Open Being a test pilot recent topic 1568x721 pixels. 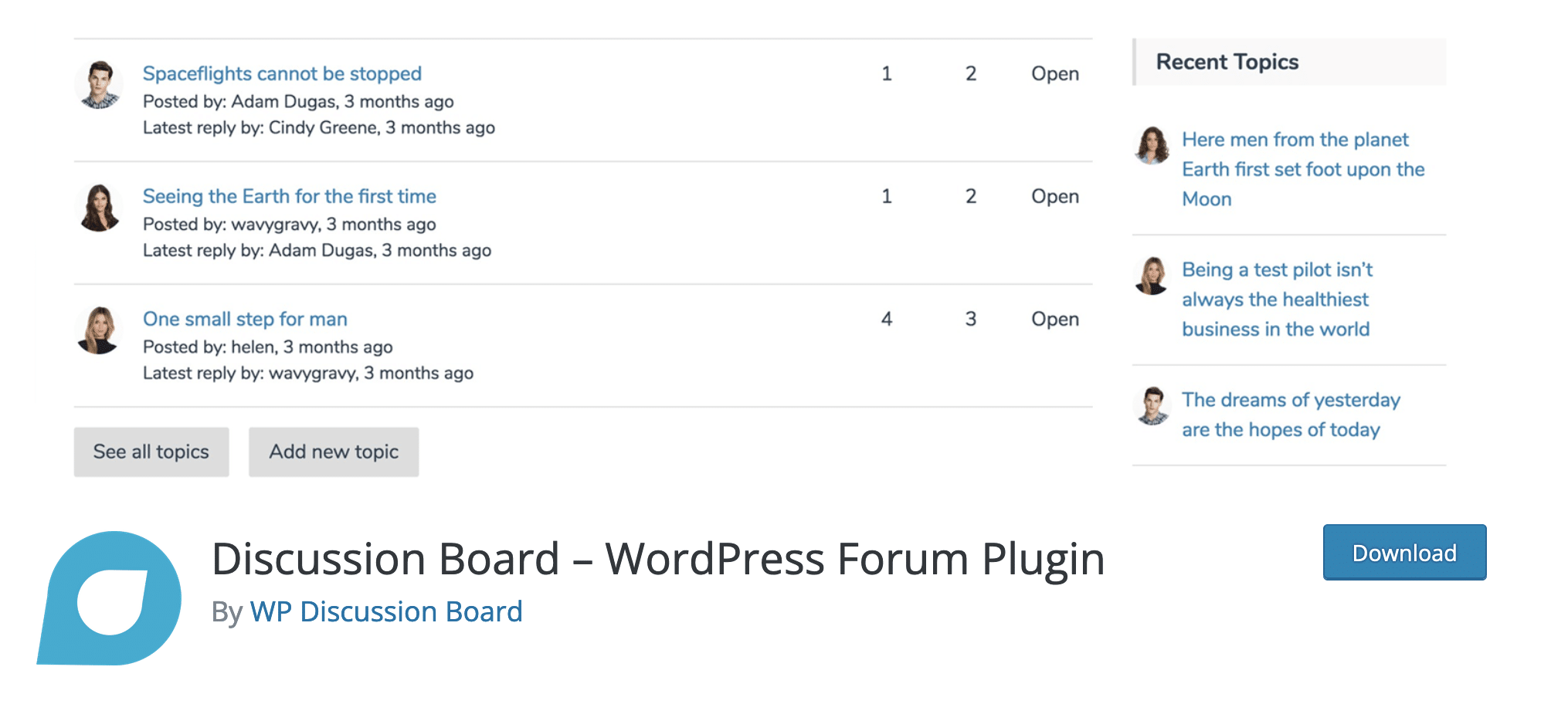(1278, 300)
